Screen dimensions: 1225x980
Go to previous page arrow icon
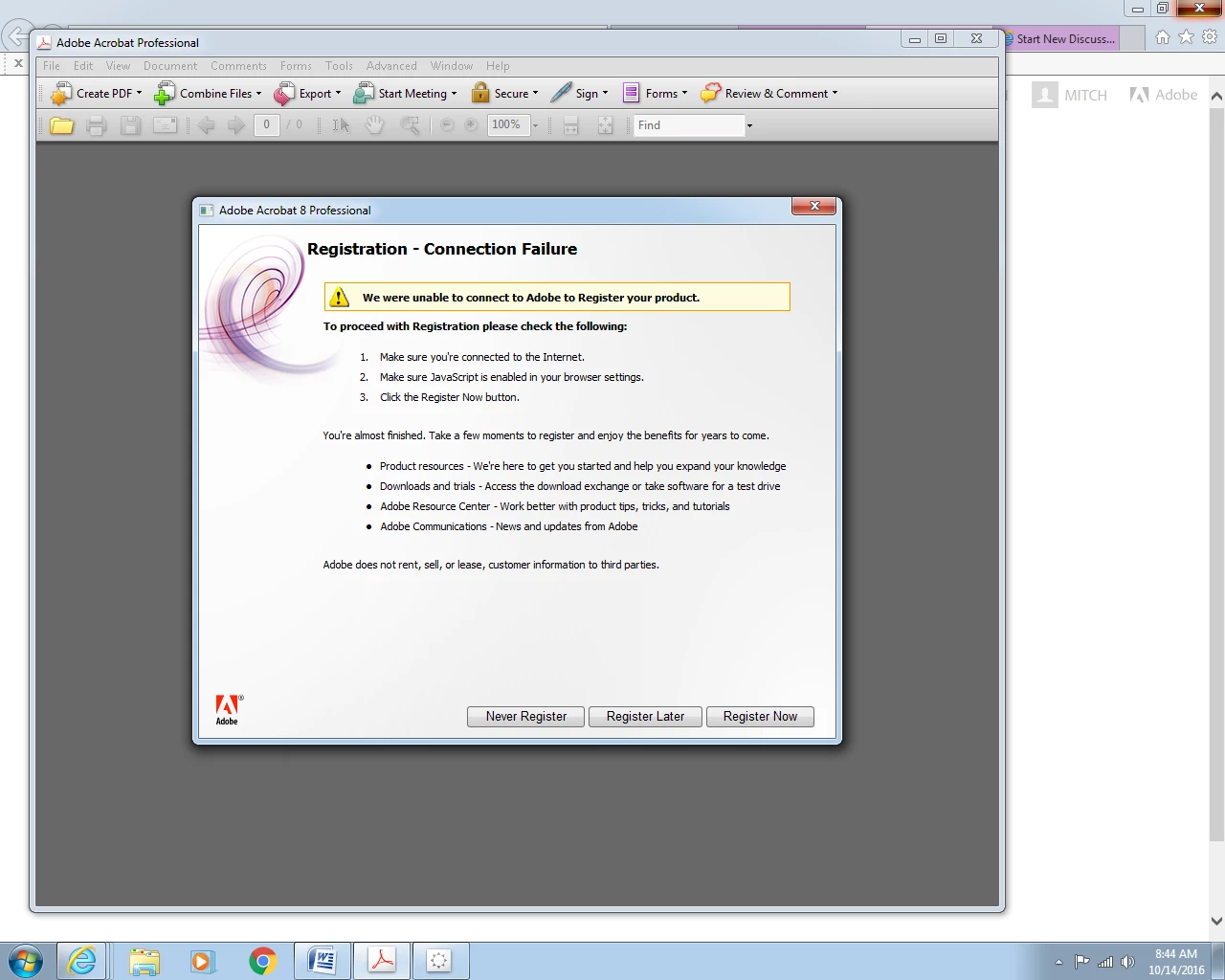click(206, 125)
